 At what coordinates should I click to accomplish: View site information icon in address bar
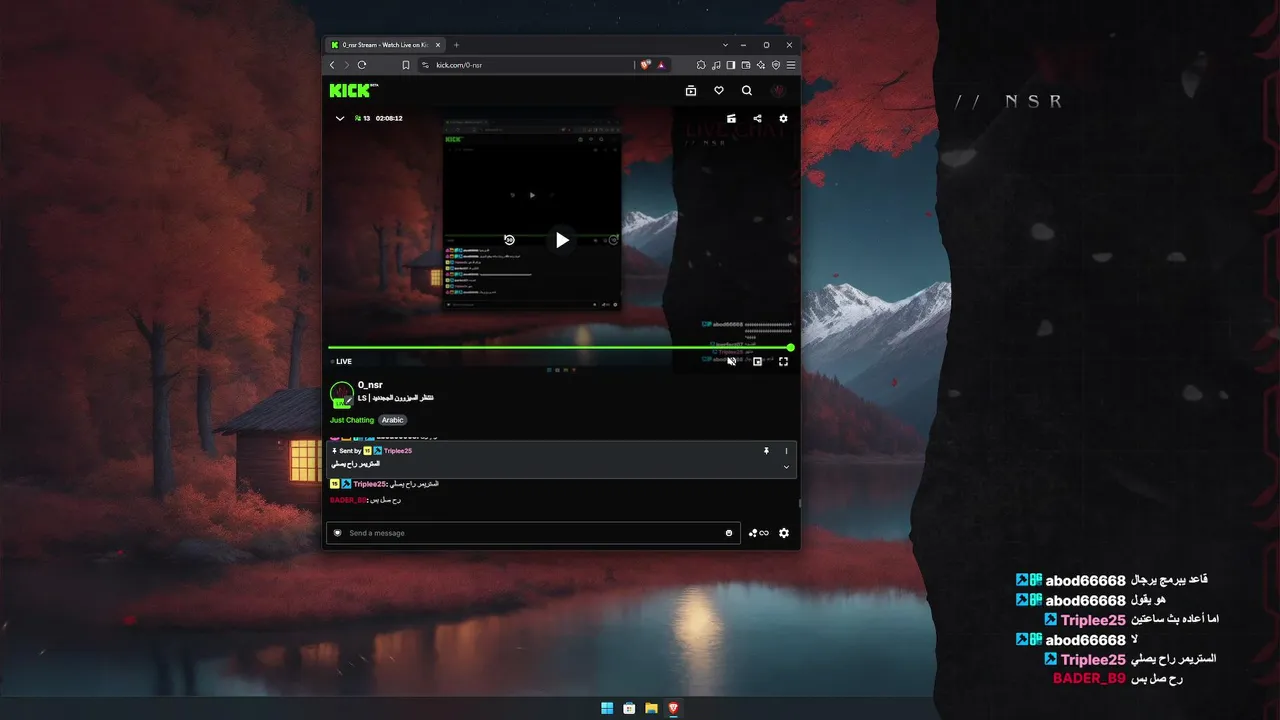click(x=425, y=65)
